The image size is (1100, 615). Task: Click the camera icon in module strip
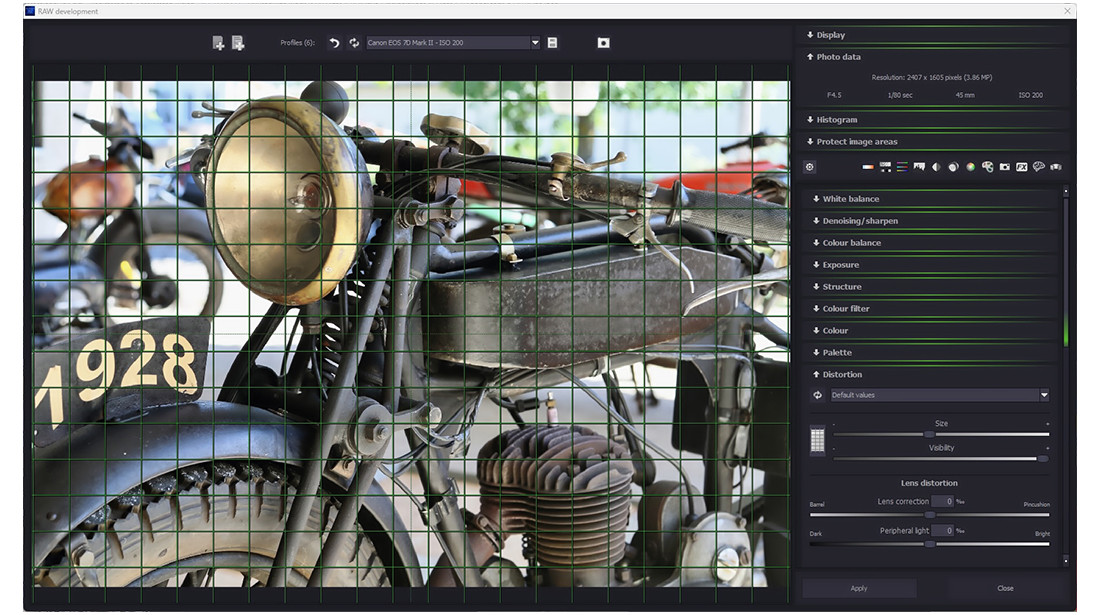pyautogui.click(x=1004, y=167)
